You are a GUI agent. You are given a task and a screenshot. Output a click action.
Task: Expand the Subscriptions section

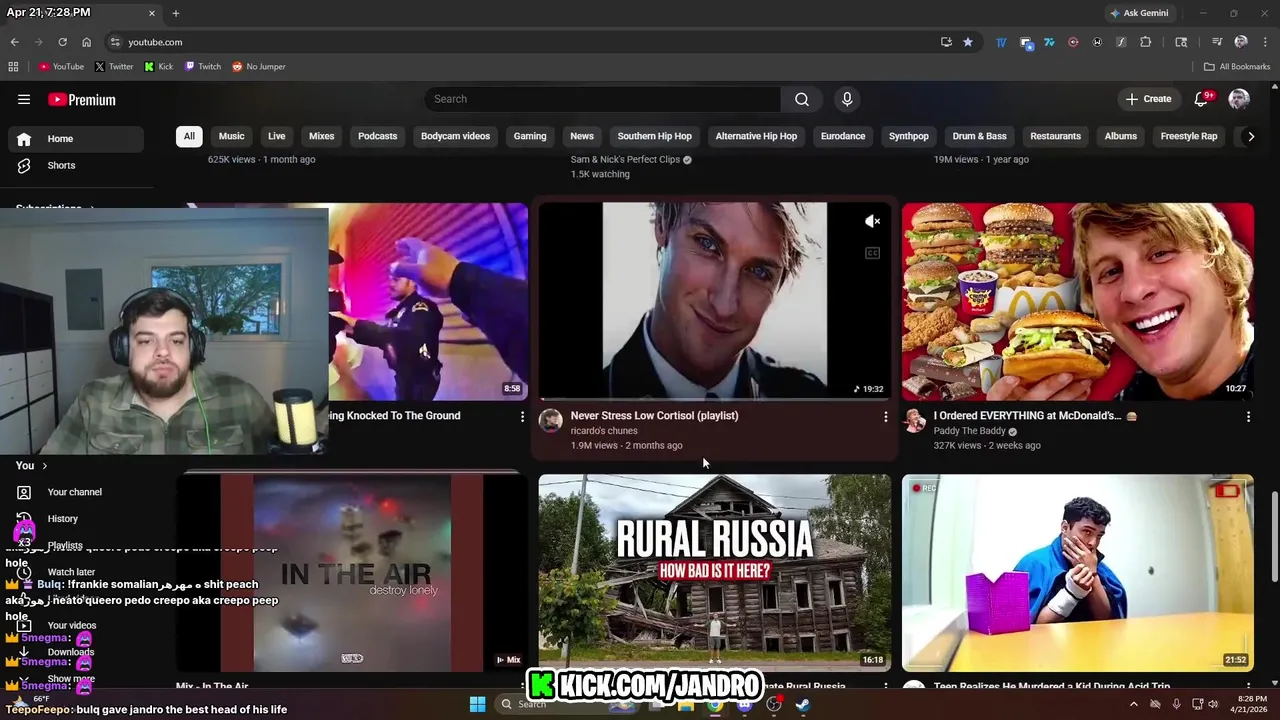coord(55,208)
